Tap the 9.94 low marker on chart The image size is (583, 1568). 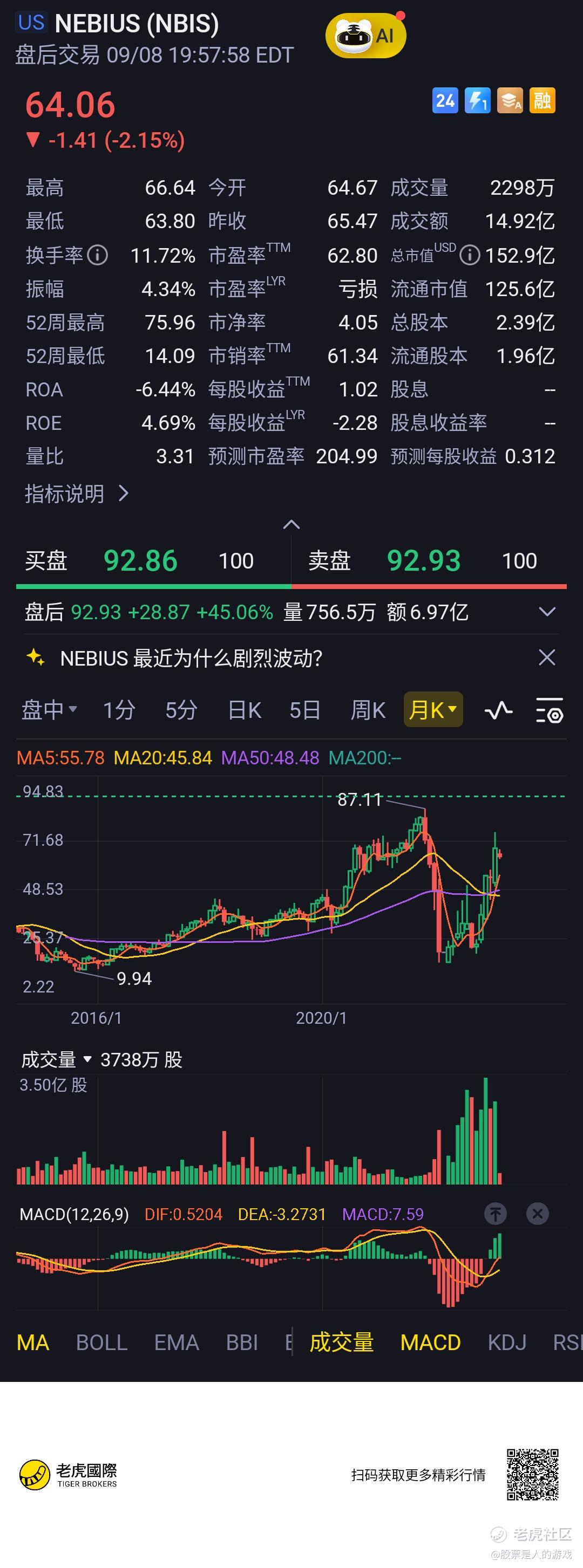[x=134, y=978]
